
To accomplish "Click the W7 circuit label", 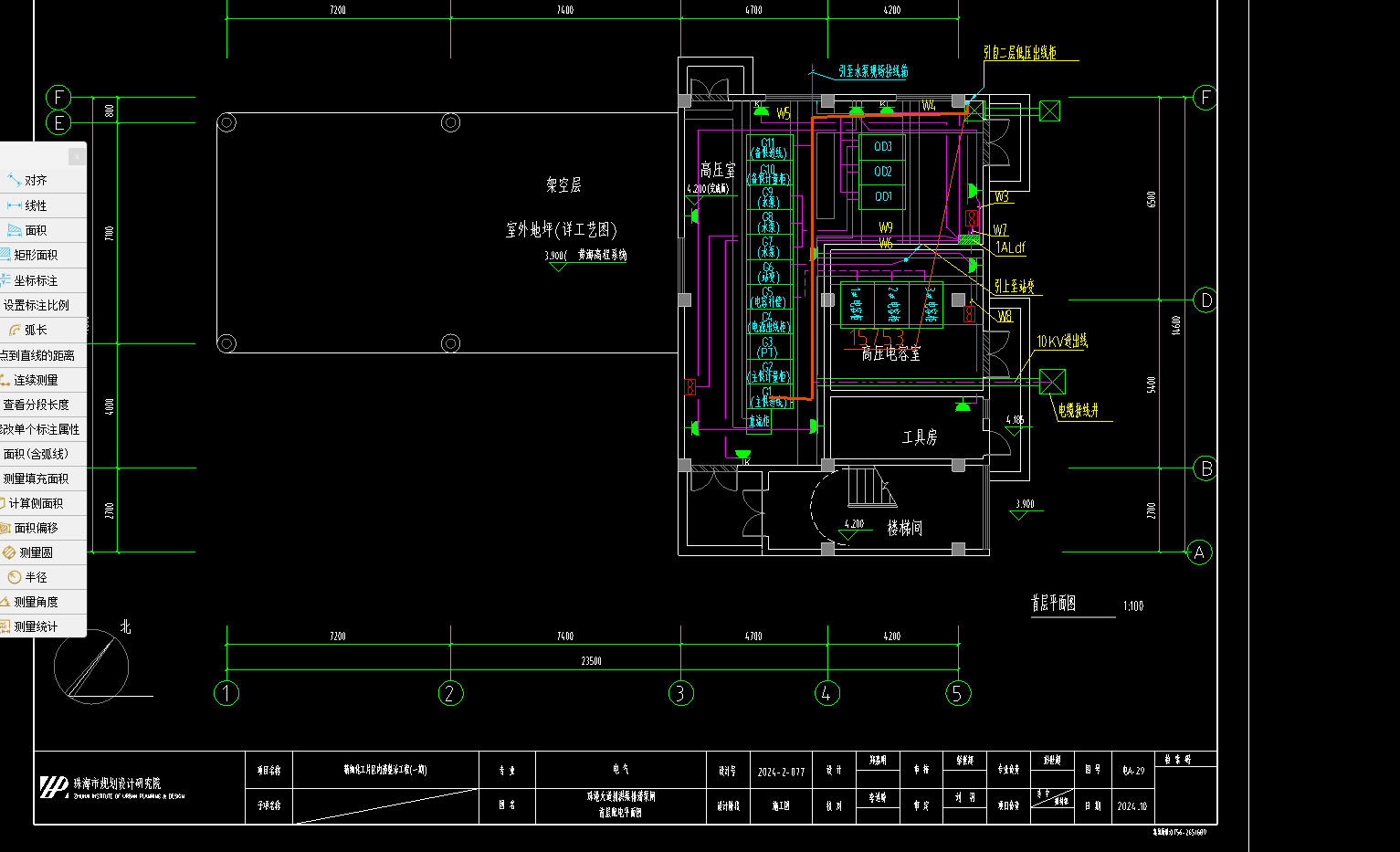I will (x=1001, y=230).
